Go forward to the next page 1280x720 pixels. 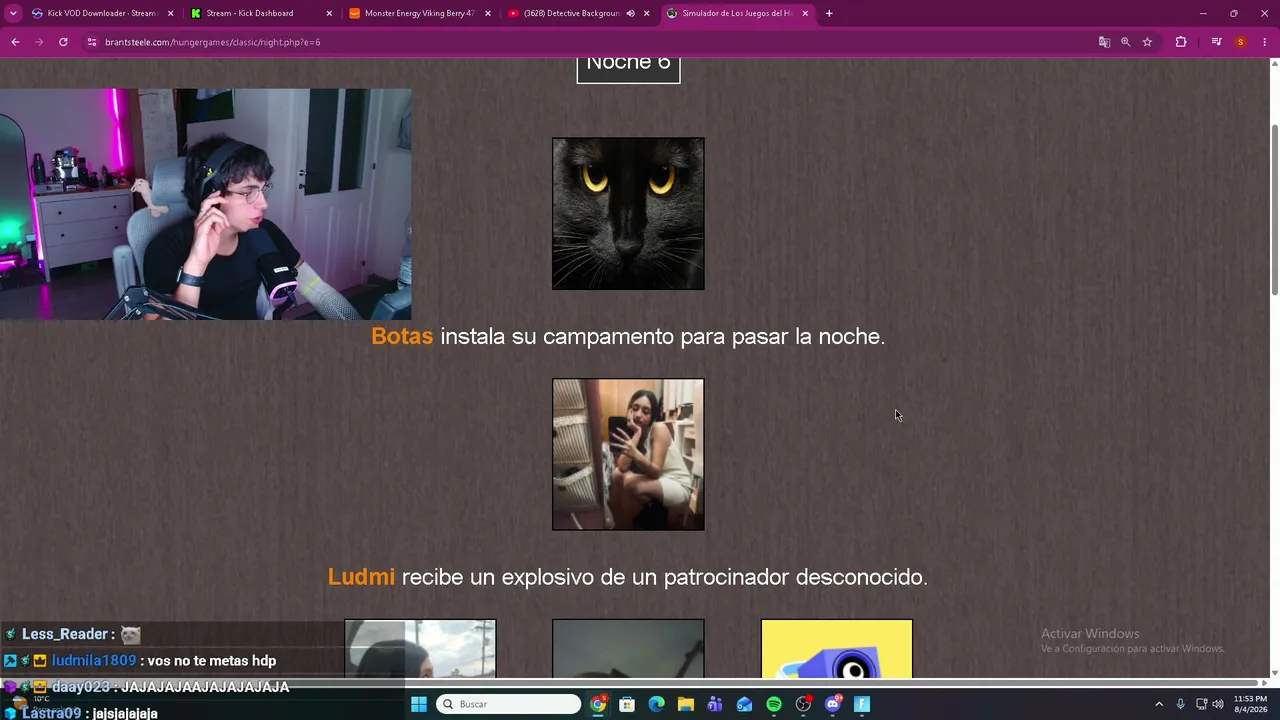pos(39,42)
